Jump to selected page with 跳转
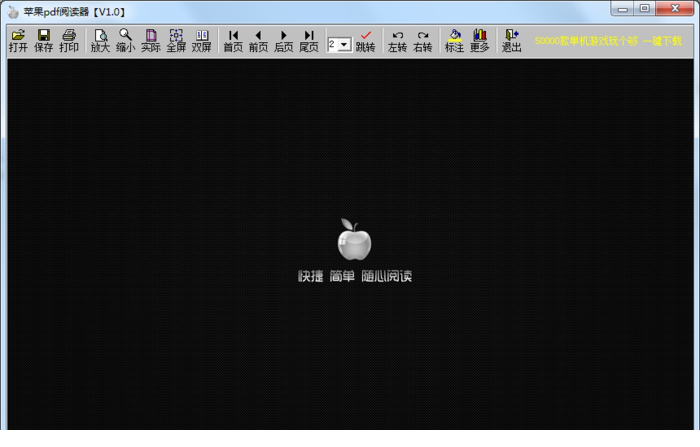The image size is (700, 447). [x=366, y=41]
